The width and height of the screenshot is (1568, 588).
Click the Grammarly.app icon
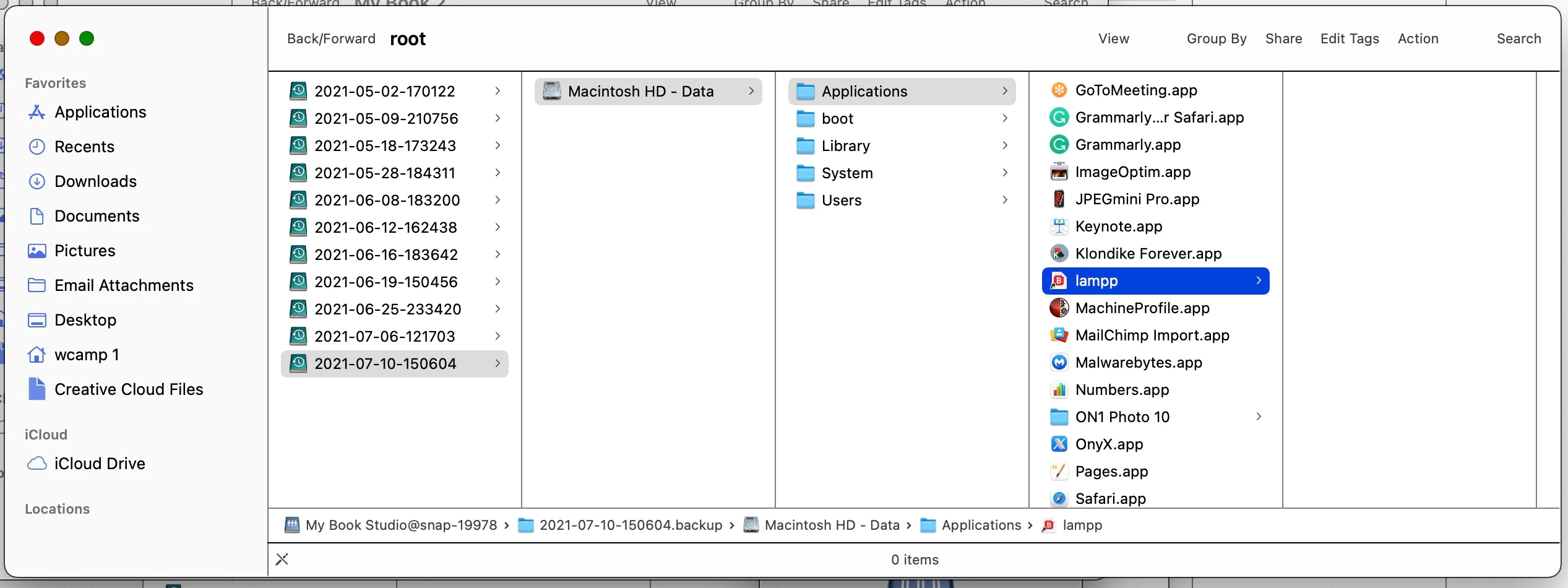click(1059, 145)
